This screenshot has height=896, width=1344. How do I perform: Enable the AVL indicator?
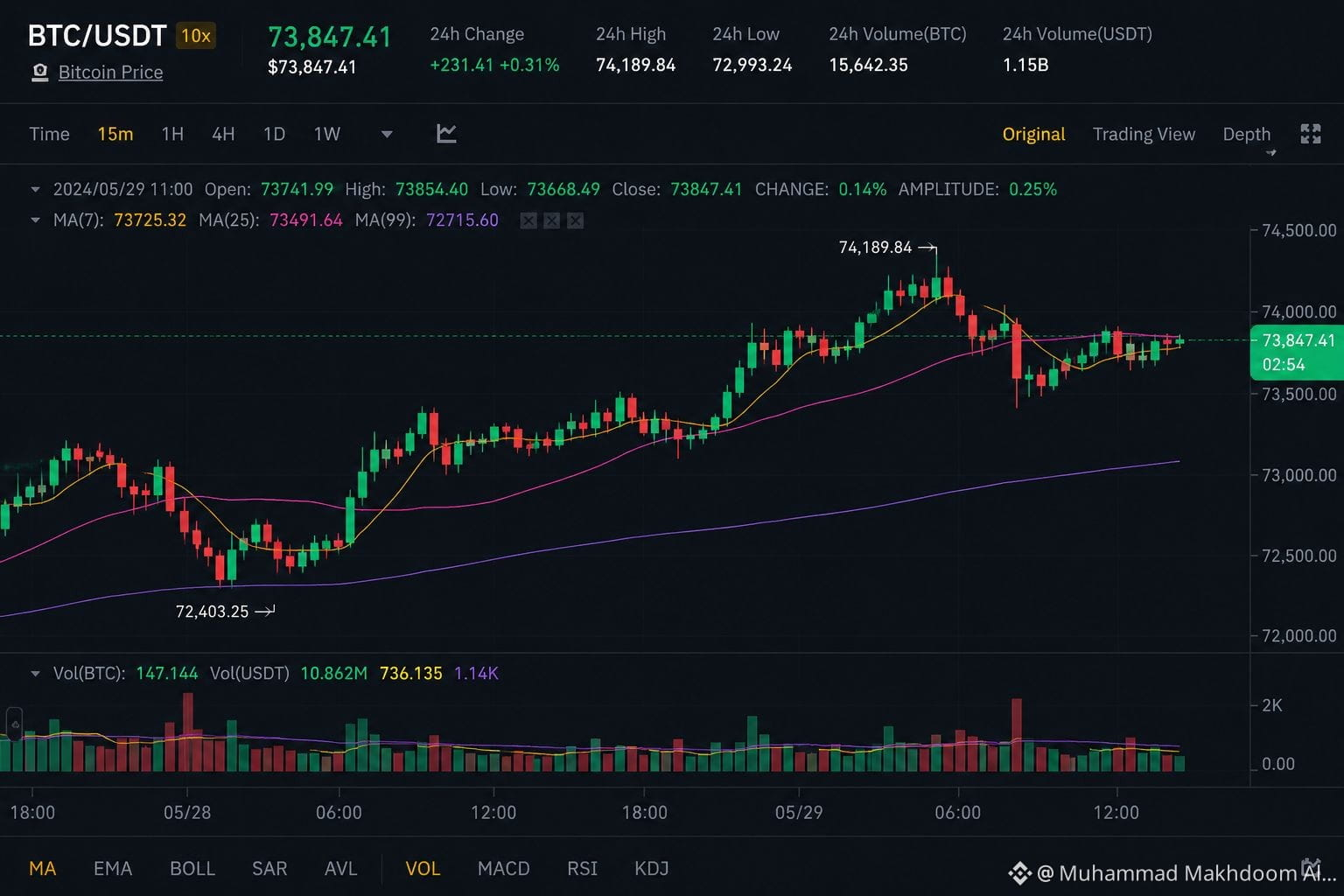point(340,868)
